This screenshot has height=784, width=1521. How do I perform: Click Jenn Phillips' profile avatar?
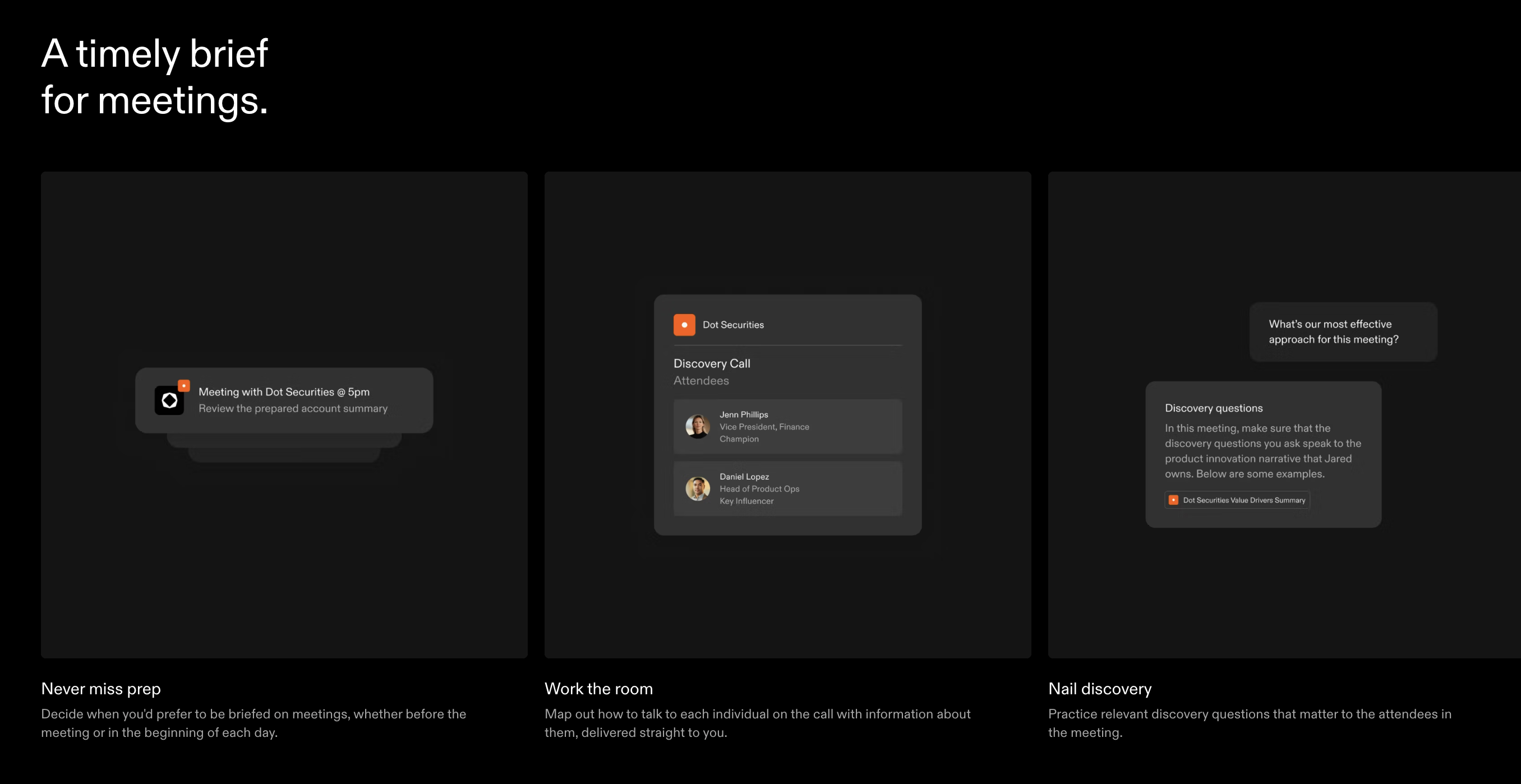coord(697,426)
